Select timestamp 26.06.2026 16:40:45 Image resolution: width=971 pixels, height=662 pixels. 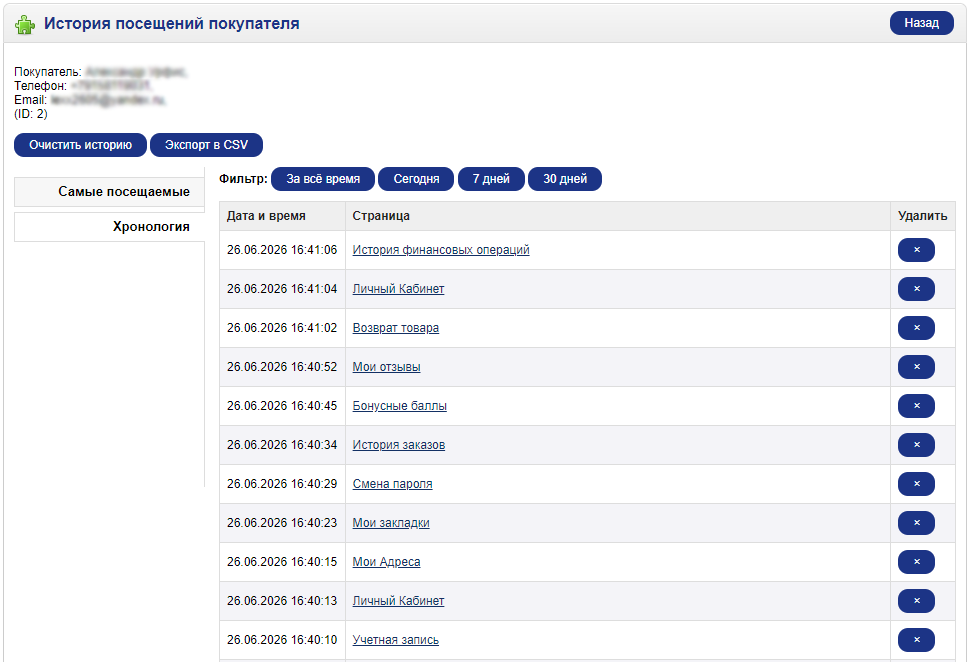point(282,406)
